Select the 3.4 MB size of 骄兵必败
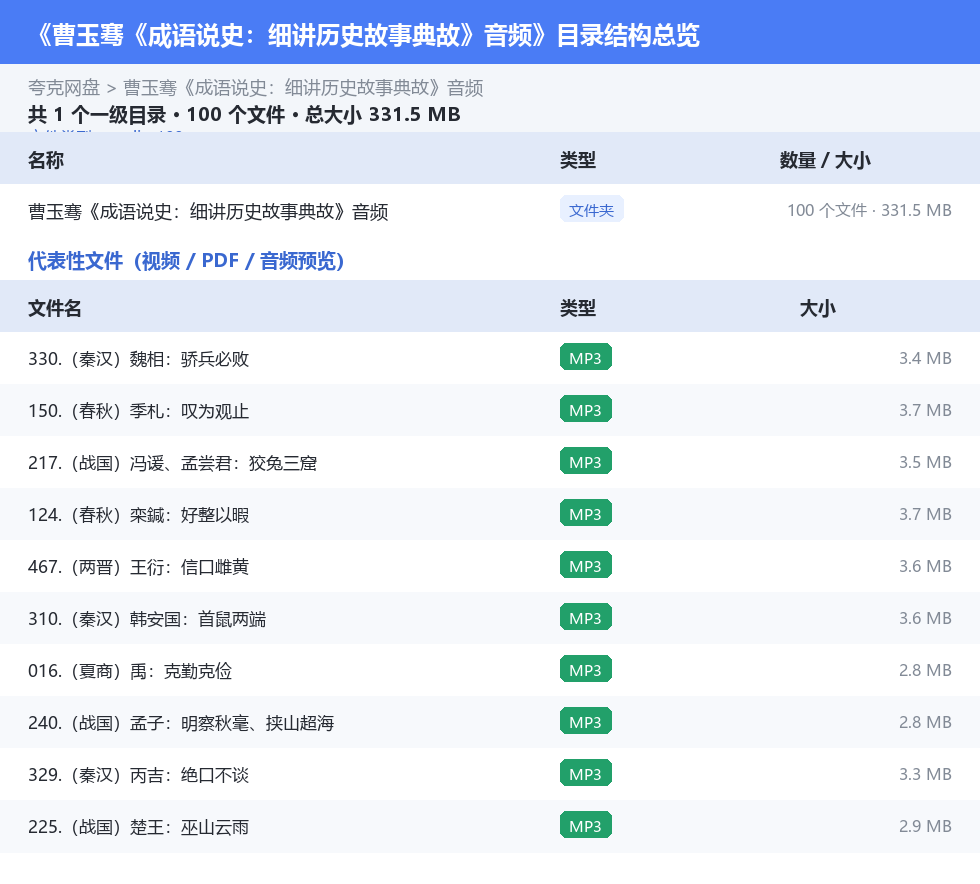 [x=925, y=358]
